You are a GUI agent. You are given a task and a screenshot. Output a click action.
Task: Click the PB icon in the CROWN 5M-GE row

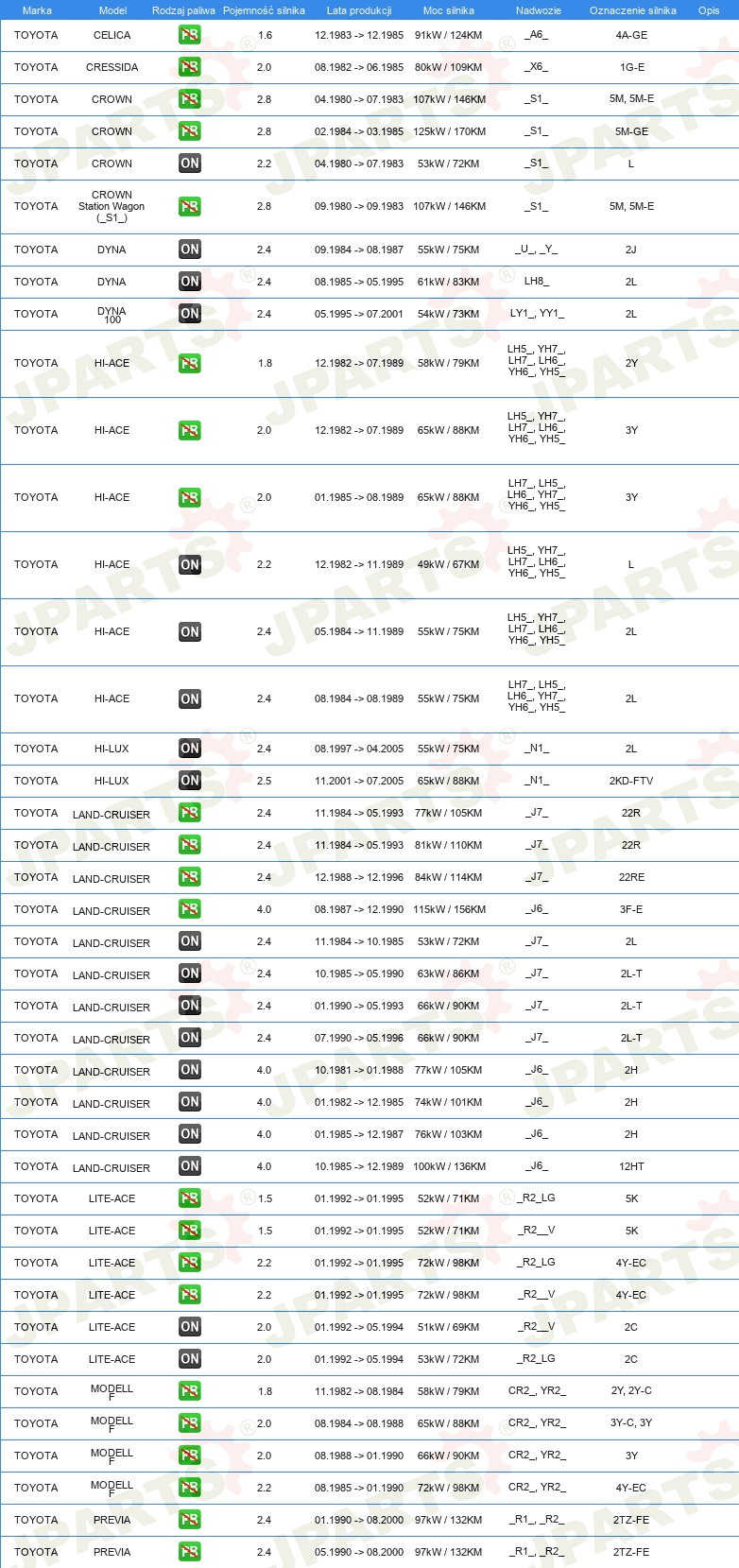[x=190, y=131]
